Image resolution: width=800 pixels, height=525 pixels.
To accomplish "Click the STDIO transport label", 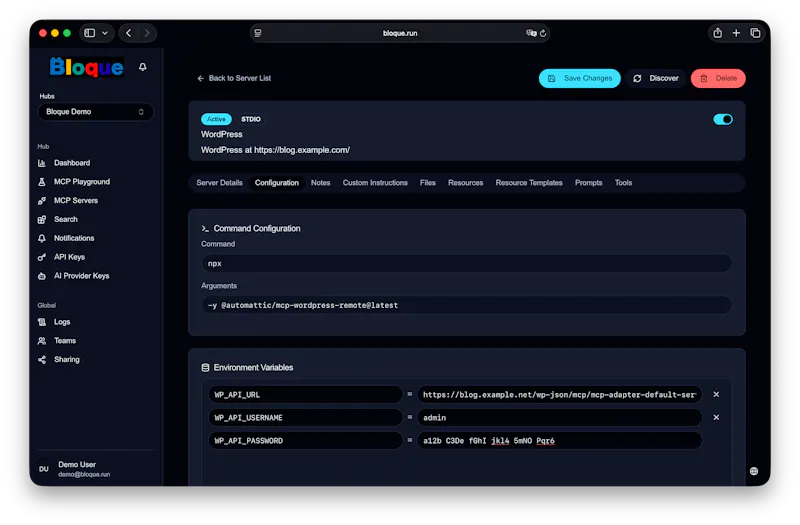I will click(x=251, y=119).
